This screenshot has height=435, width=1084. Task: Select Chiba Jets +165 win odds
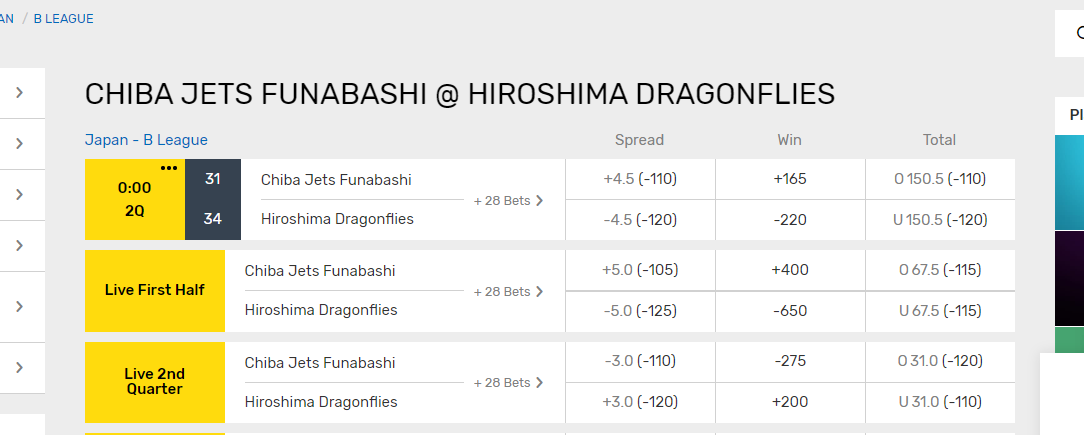790,179
